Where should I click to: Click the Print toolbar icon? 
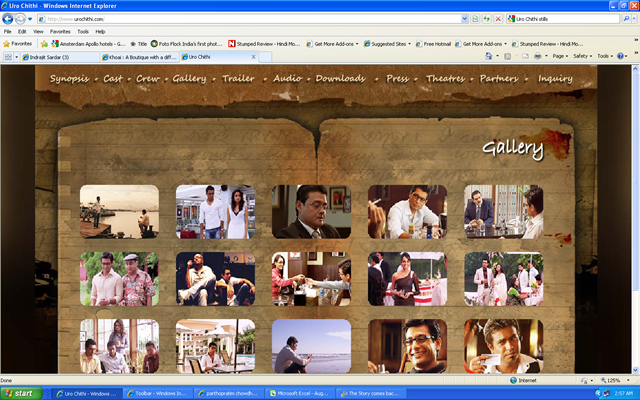(x=538, y=56)
